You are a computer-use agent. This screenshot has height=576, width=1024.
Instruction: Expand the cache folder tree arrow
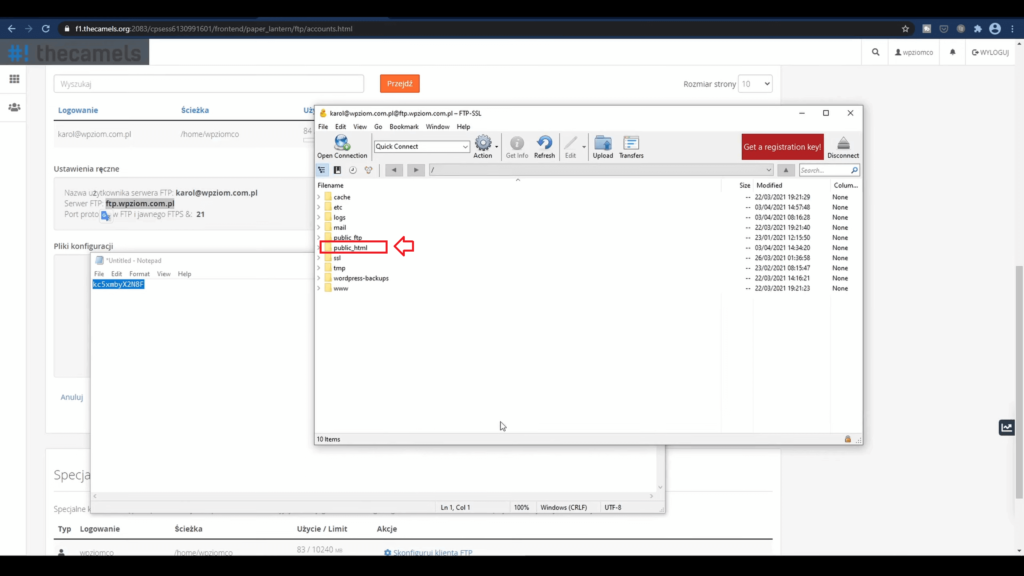(x=319, y=197)
